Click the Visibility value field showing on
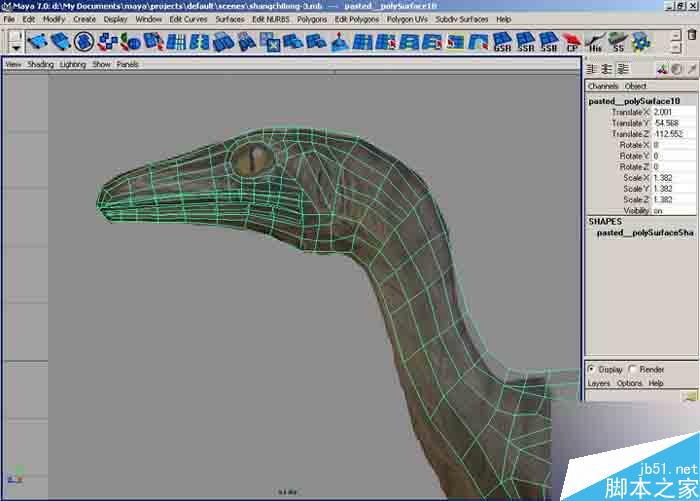 674,210
